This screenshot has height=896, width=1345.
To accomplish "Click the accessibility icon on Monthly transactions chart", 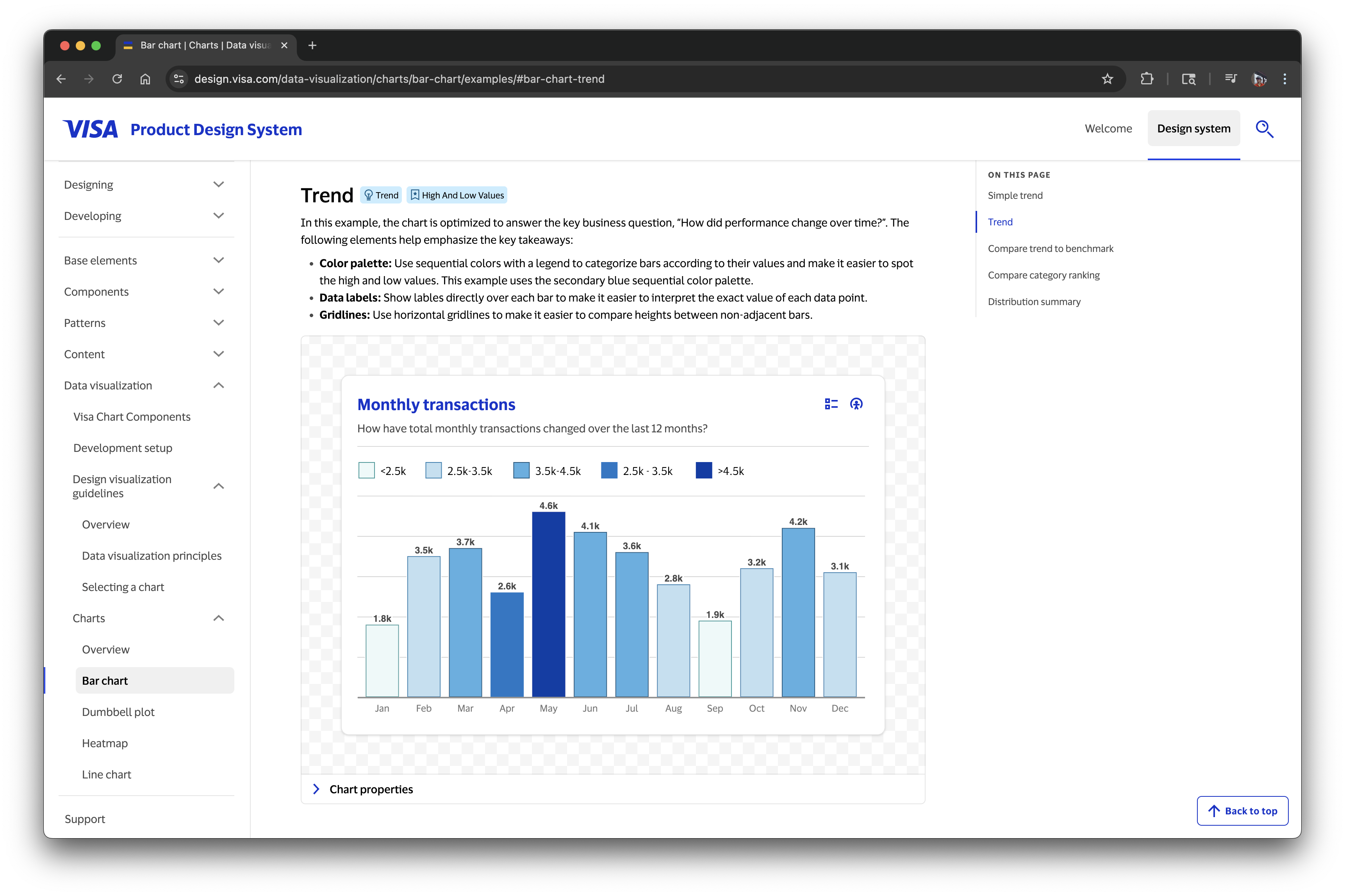I will coord(856,404).
